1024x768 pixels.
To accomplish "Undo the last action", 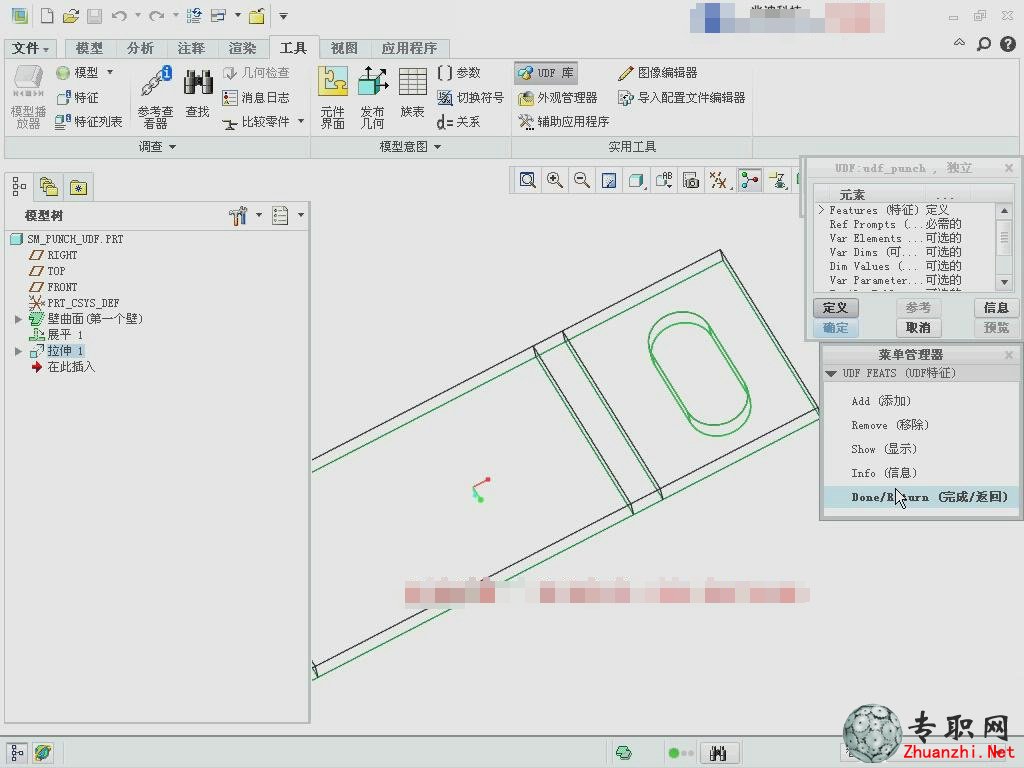I will point(118,16).
